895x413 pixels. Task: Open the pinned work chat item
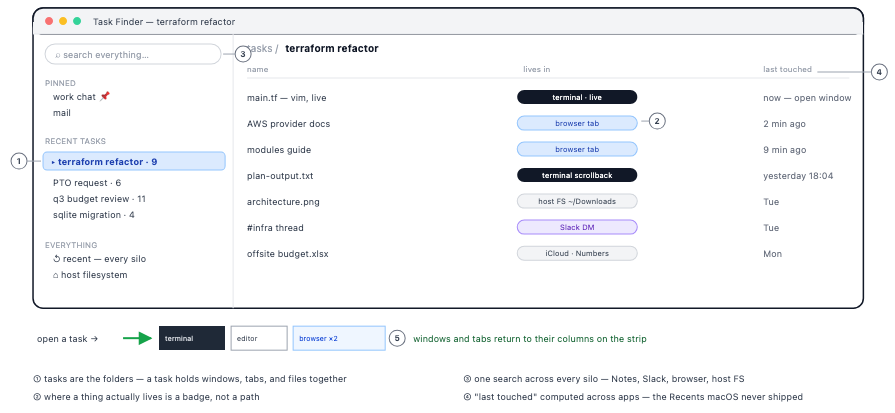pos(81,97)
